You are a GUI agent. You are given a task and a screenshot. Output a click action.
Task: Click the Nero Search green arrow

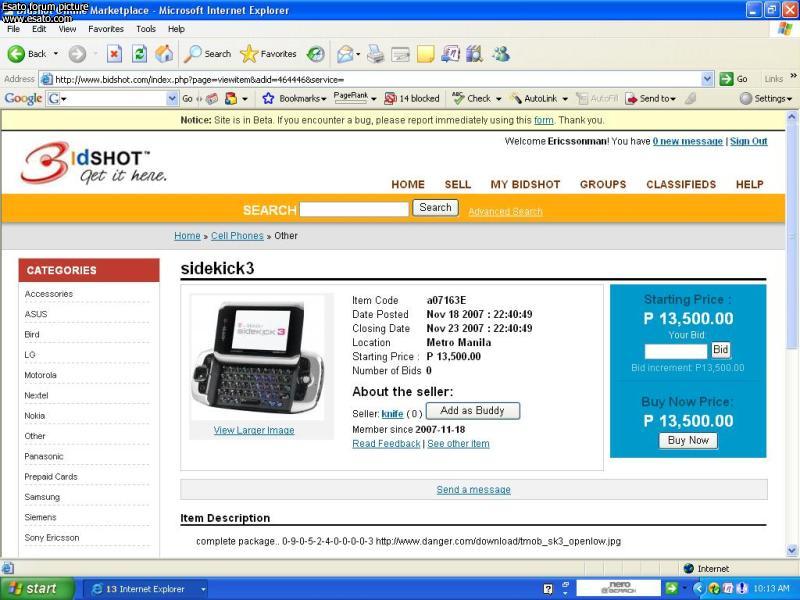pyautogui.click(x=671, y=588)
